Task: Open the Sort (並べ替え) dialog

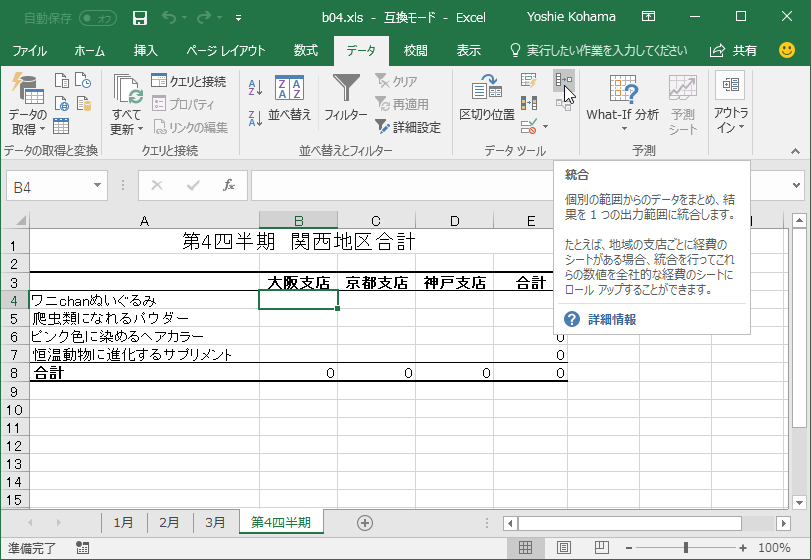Action: pyautogui.click(x=289, y=98)
